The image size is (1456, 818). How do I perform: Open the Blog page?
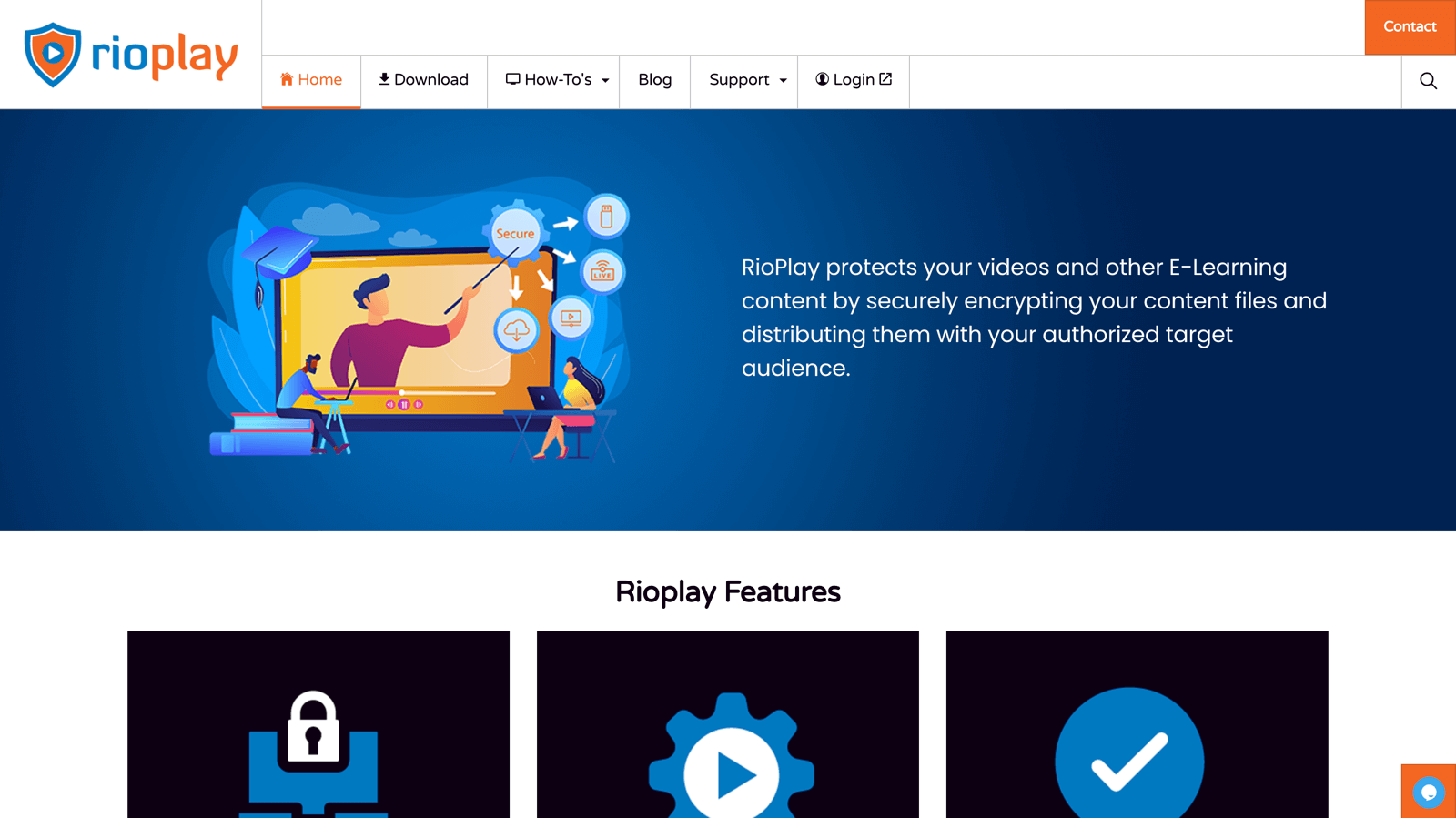point(655,80)
